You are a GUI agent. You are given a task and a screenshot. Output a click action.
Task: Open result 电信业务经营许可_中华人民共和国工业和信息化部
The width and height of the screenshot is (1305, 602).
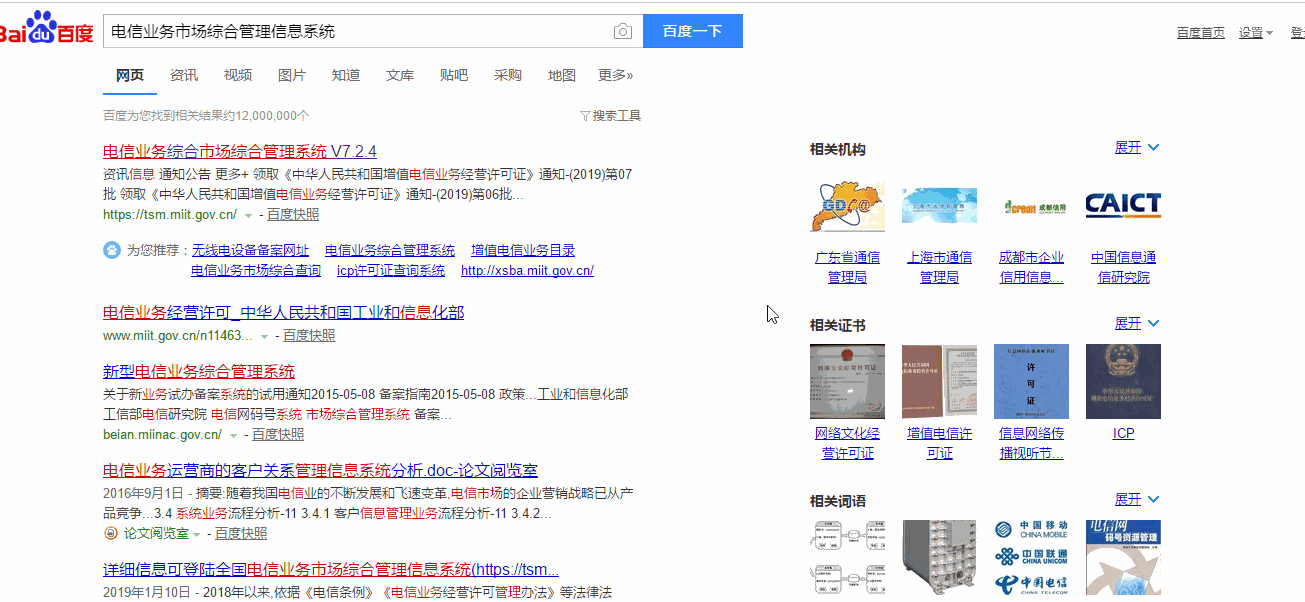coord(284,313)
